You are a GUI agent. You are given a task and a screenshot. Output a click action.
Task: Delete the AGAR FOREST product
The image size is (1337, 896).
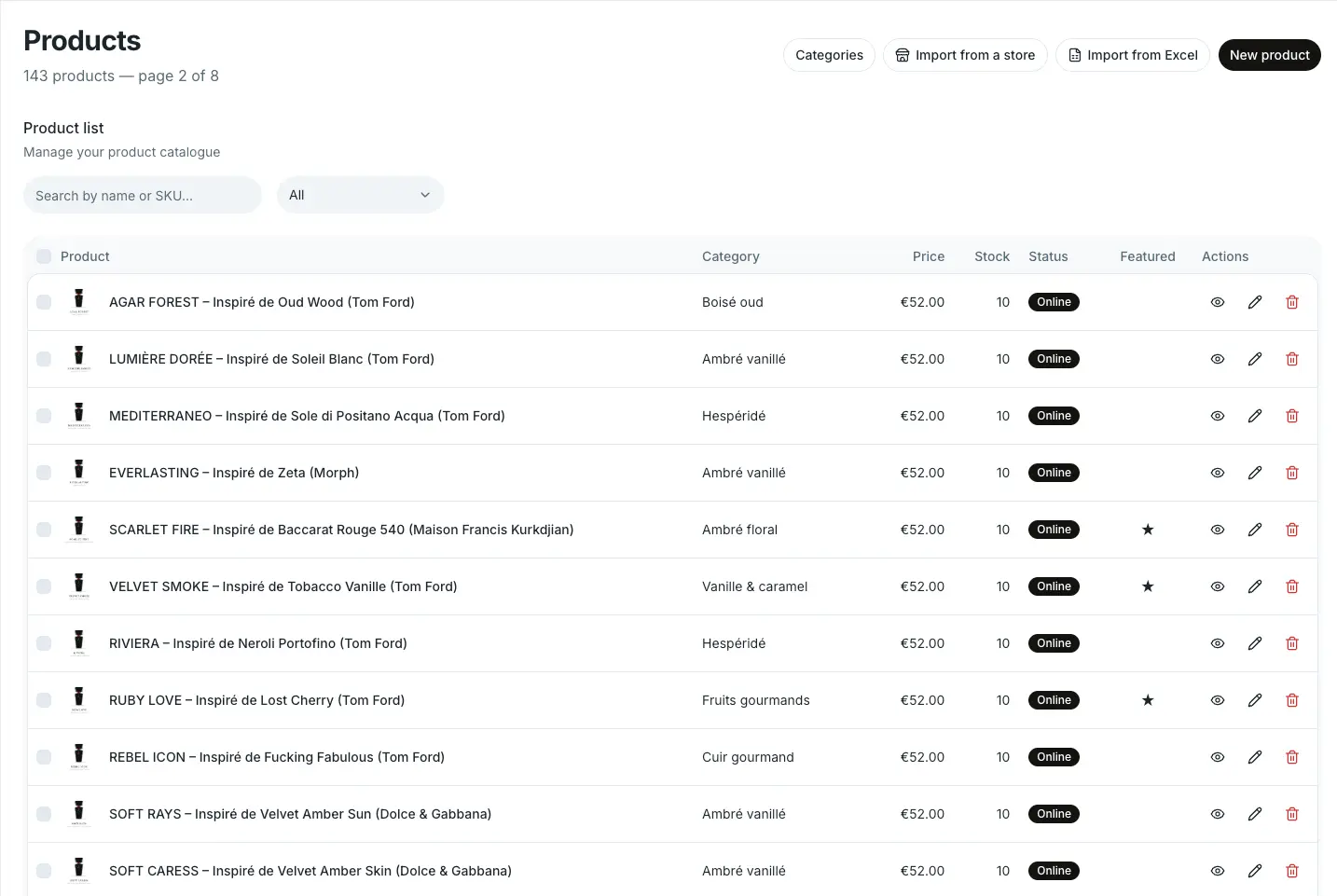click(x=1292, y=302)
